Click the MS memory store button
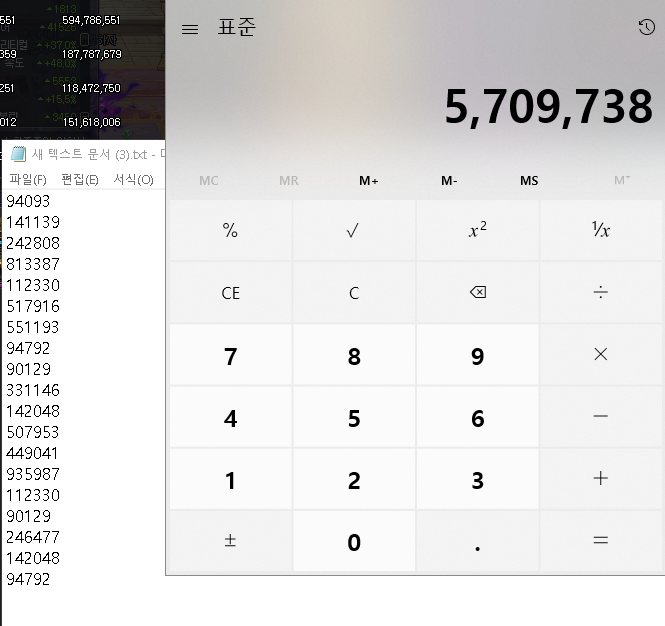The height and width of the screenshot is (626, 665). [x=529, y=181]
